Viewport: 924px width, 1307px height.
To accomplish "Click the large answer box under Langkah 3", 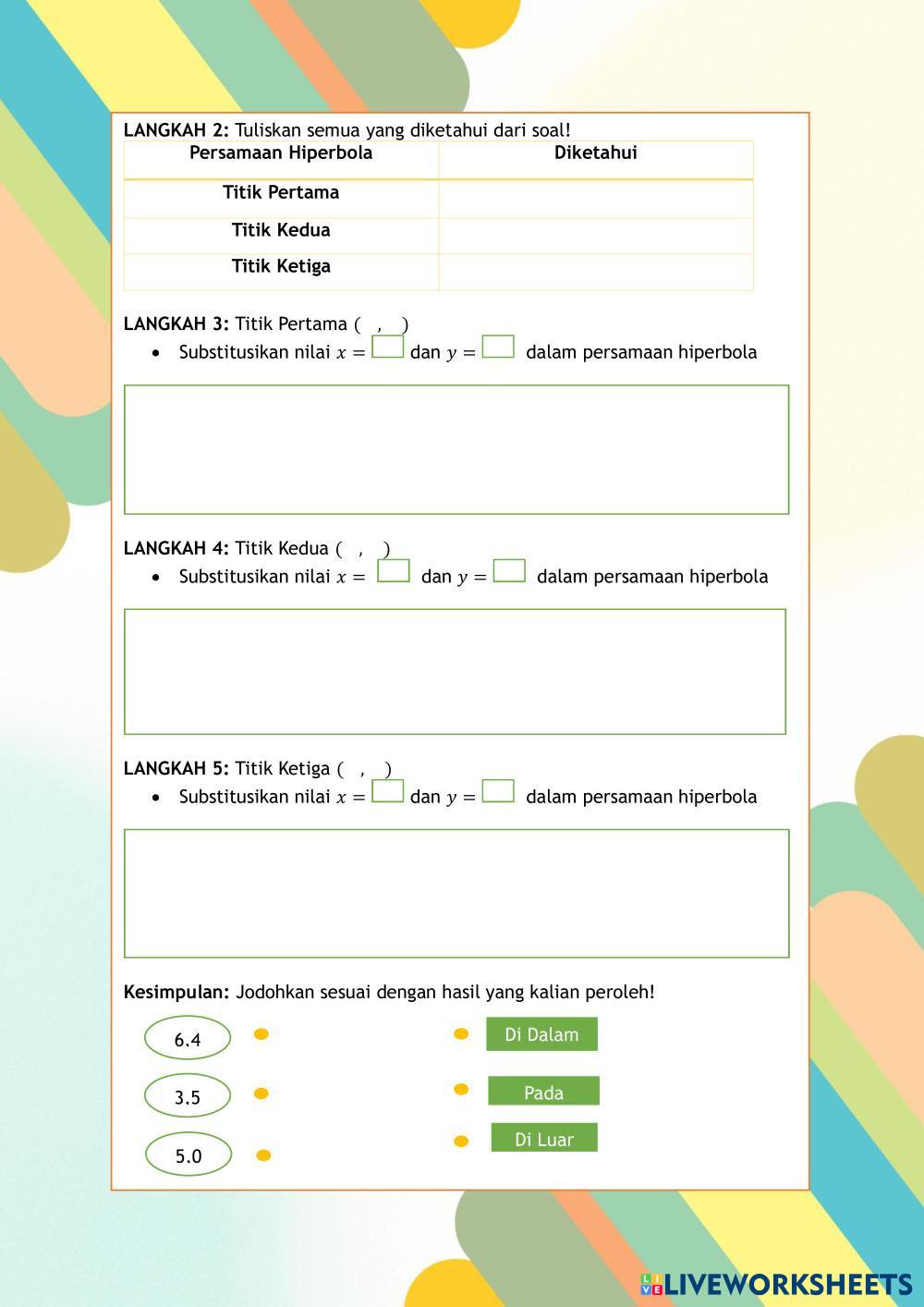I will click(456, 449).
